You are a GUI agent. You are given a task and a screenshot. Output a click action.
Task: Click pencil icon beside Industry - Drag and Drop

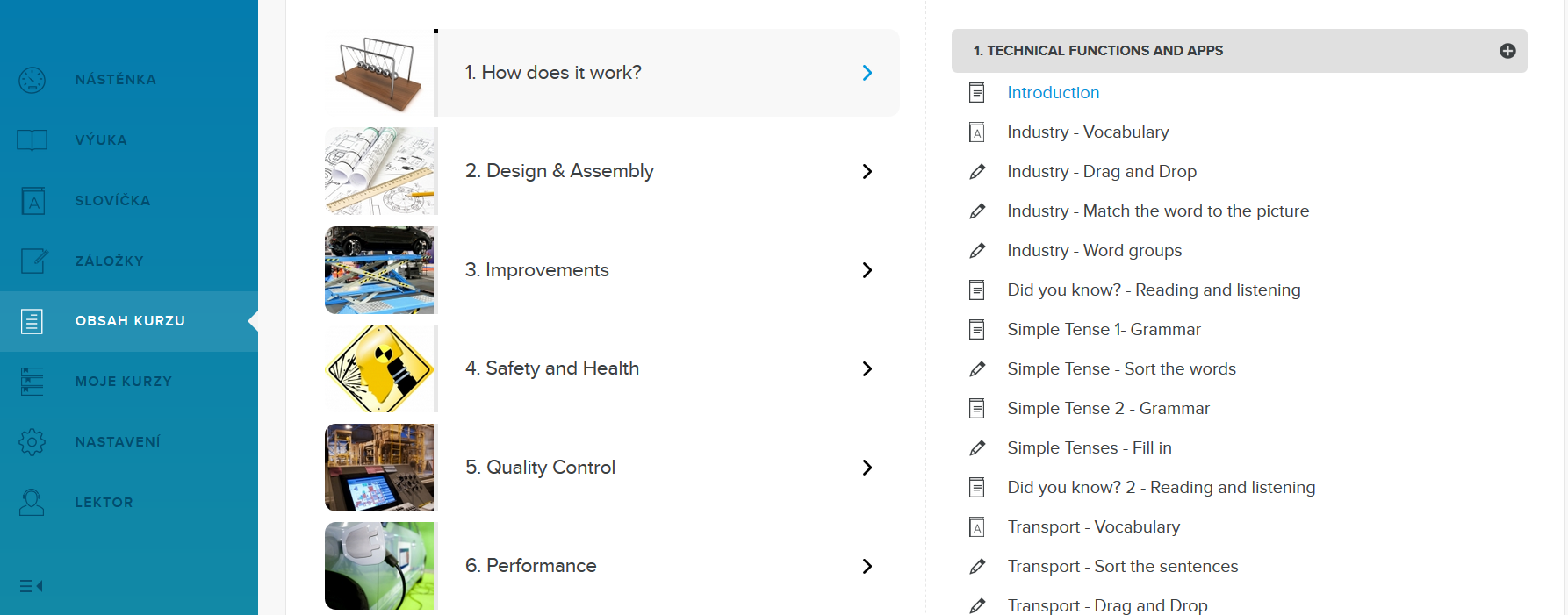pyautogui.click(x=977, y=172)
